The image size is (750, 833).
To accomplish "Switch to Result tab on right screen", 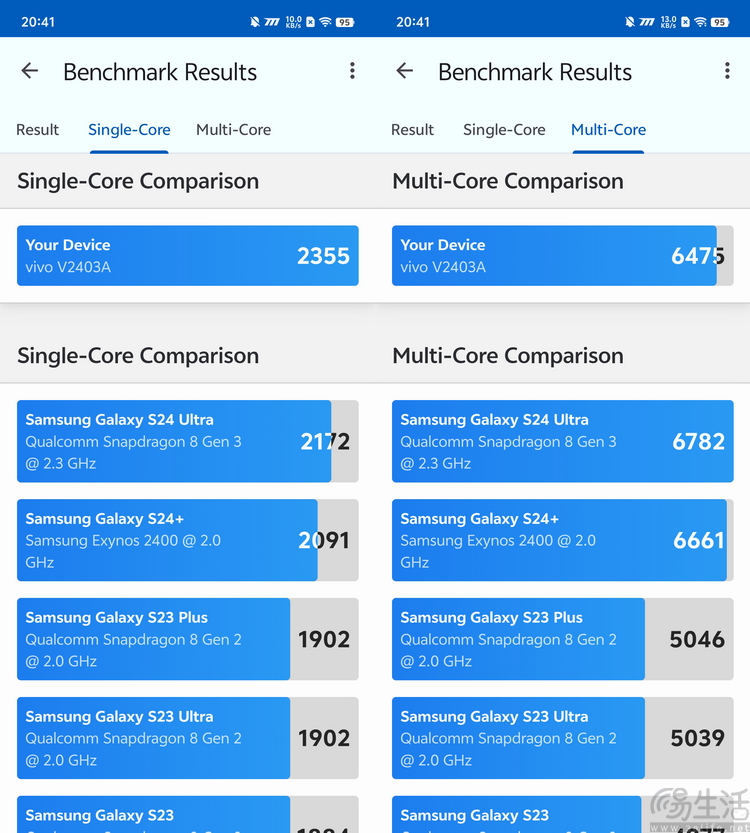I will tap(412, 130).
